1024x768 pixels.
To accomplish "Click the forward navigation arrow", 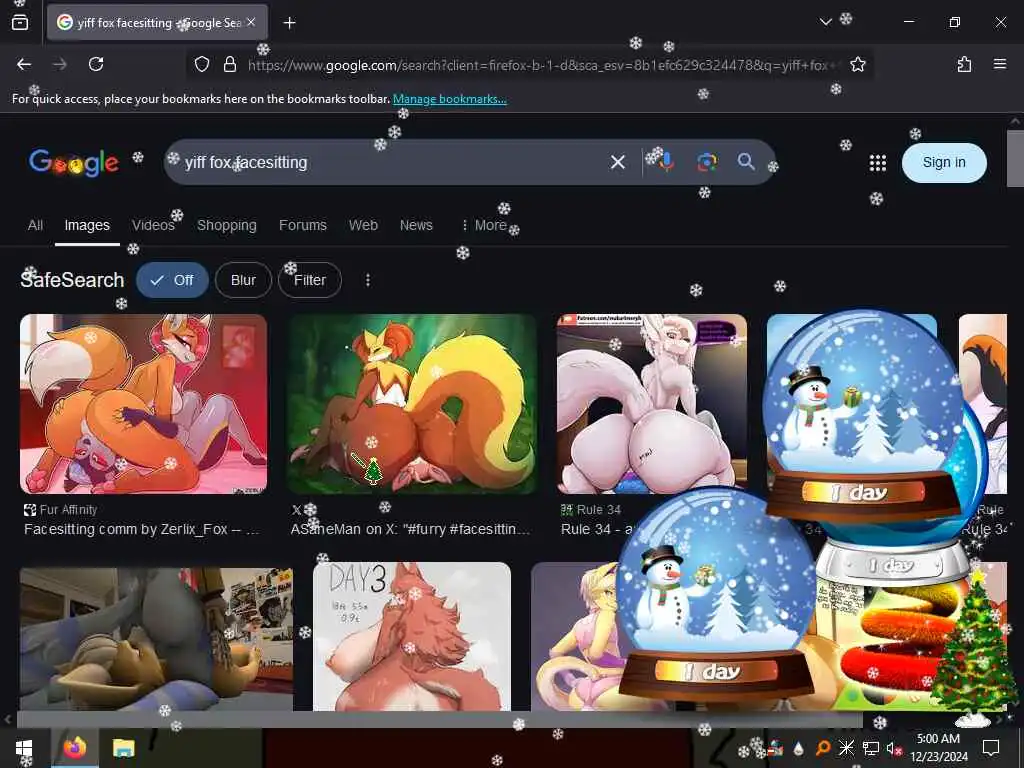I will pyautogui.click(x=59, y=64).
